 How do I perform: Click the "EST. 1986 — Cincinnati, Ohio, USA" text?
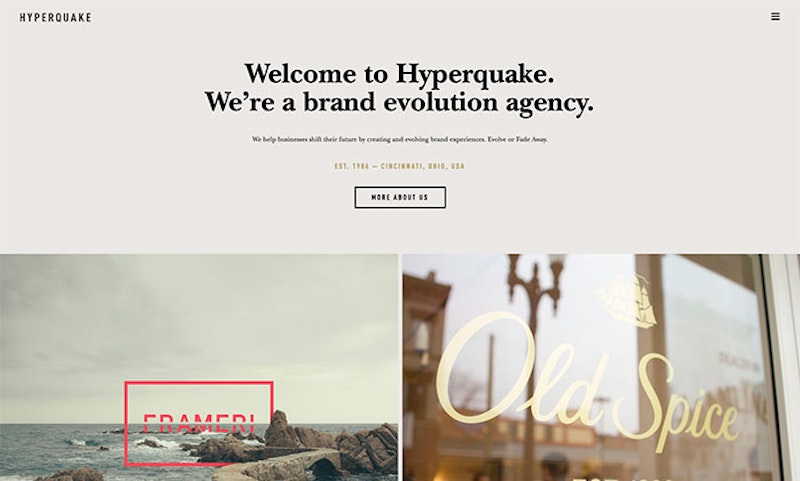tap(399, 166)
